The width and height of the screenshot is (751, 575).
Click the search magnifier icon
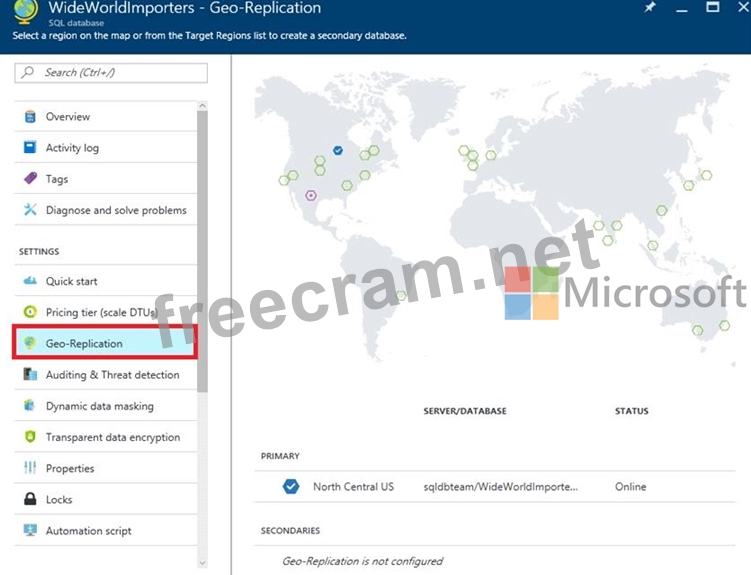[x=28, y=72]
